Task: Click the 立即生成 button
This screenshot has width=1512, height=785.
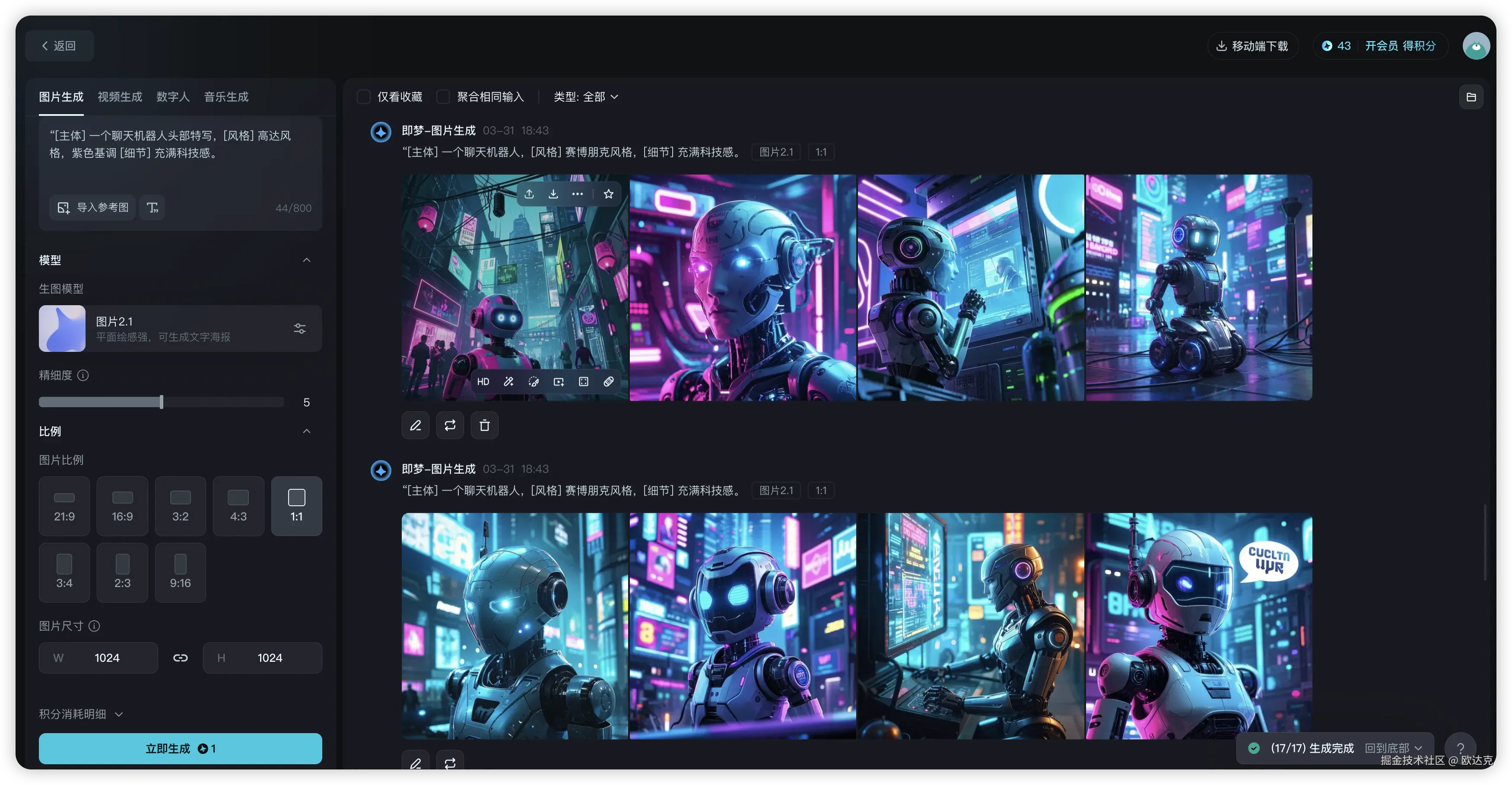Action: pos(180,748)
